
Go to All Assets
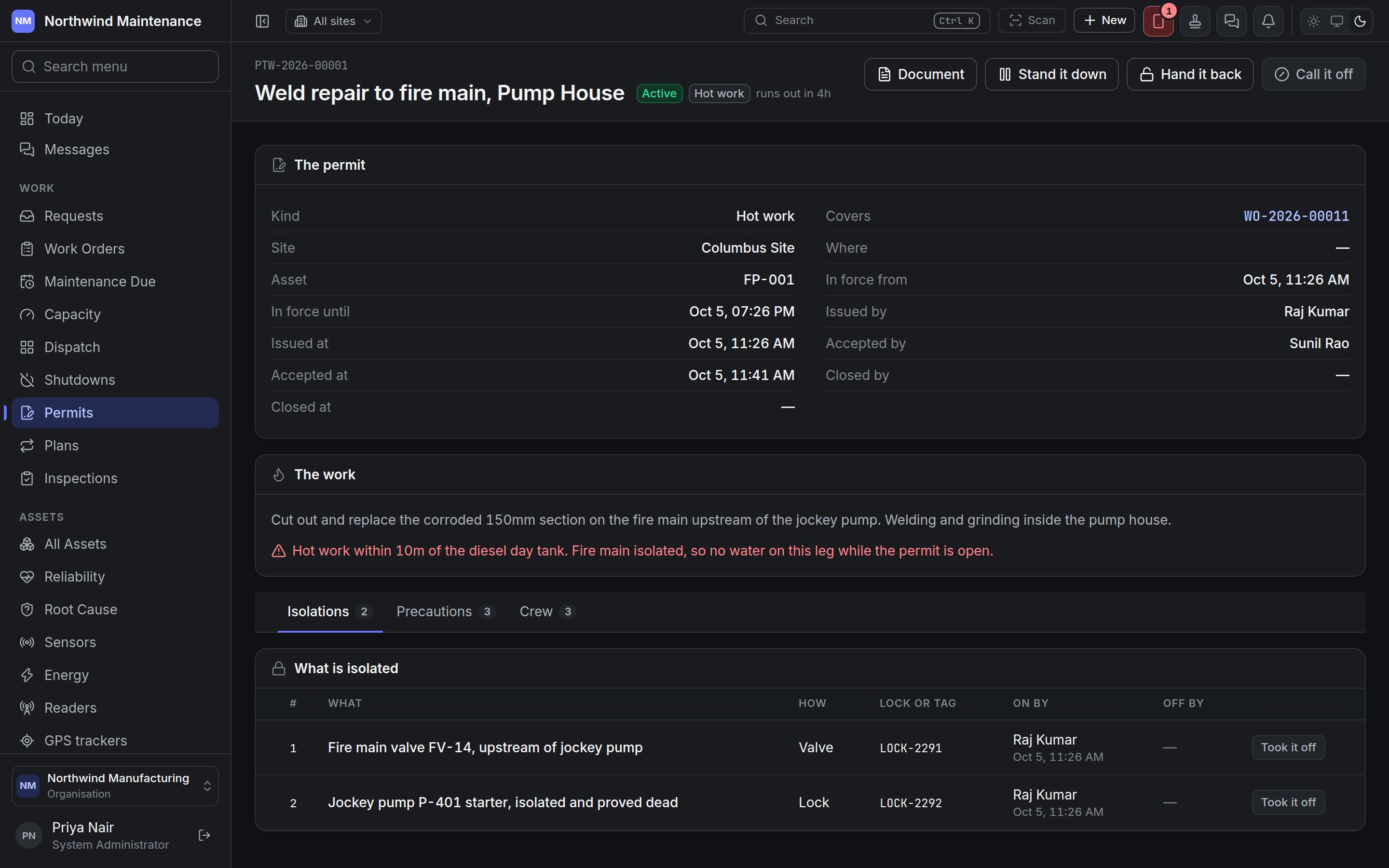115,543
